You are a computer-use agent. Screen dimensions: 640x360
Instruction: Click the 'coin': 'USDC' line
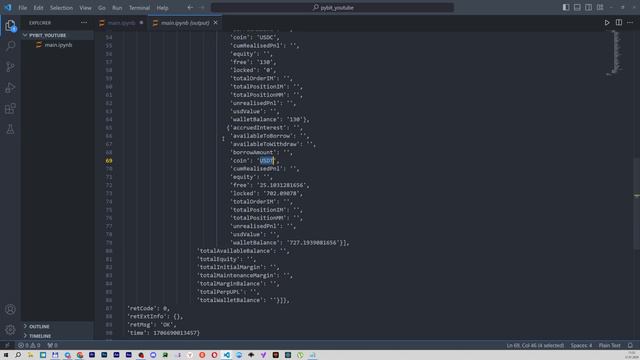[x=255, y=37]
